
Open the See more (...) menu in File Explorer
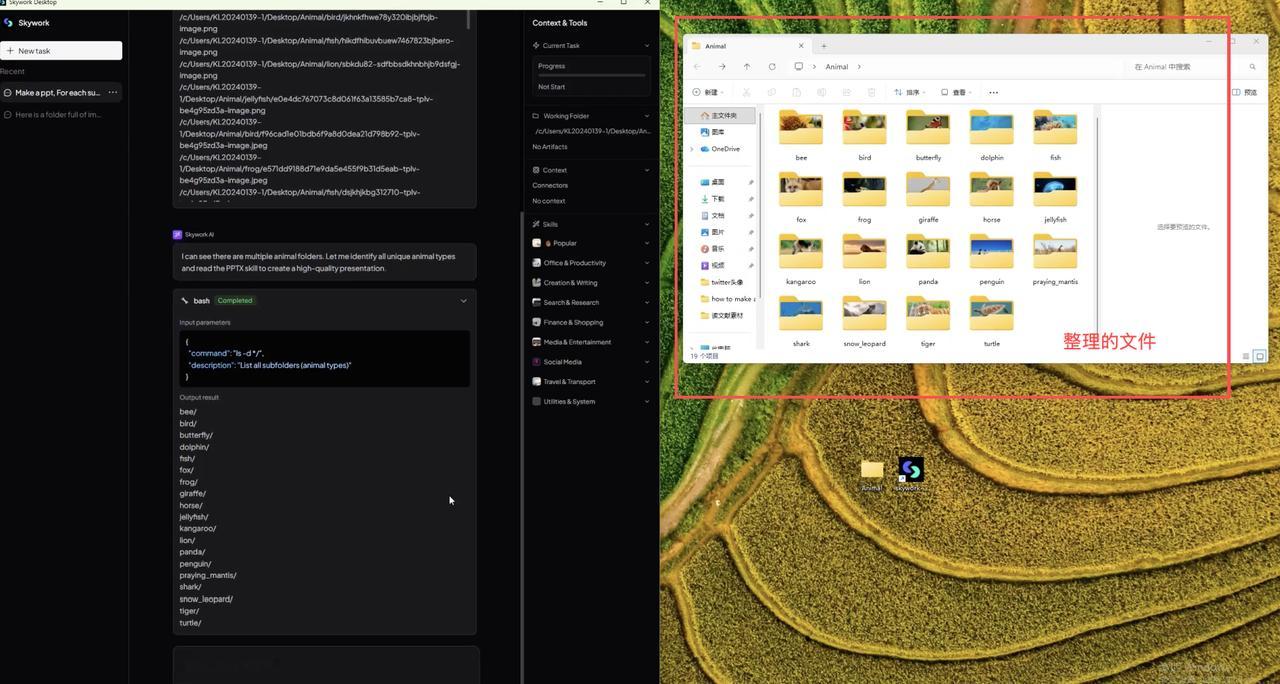coord(993,92)
